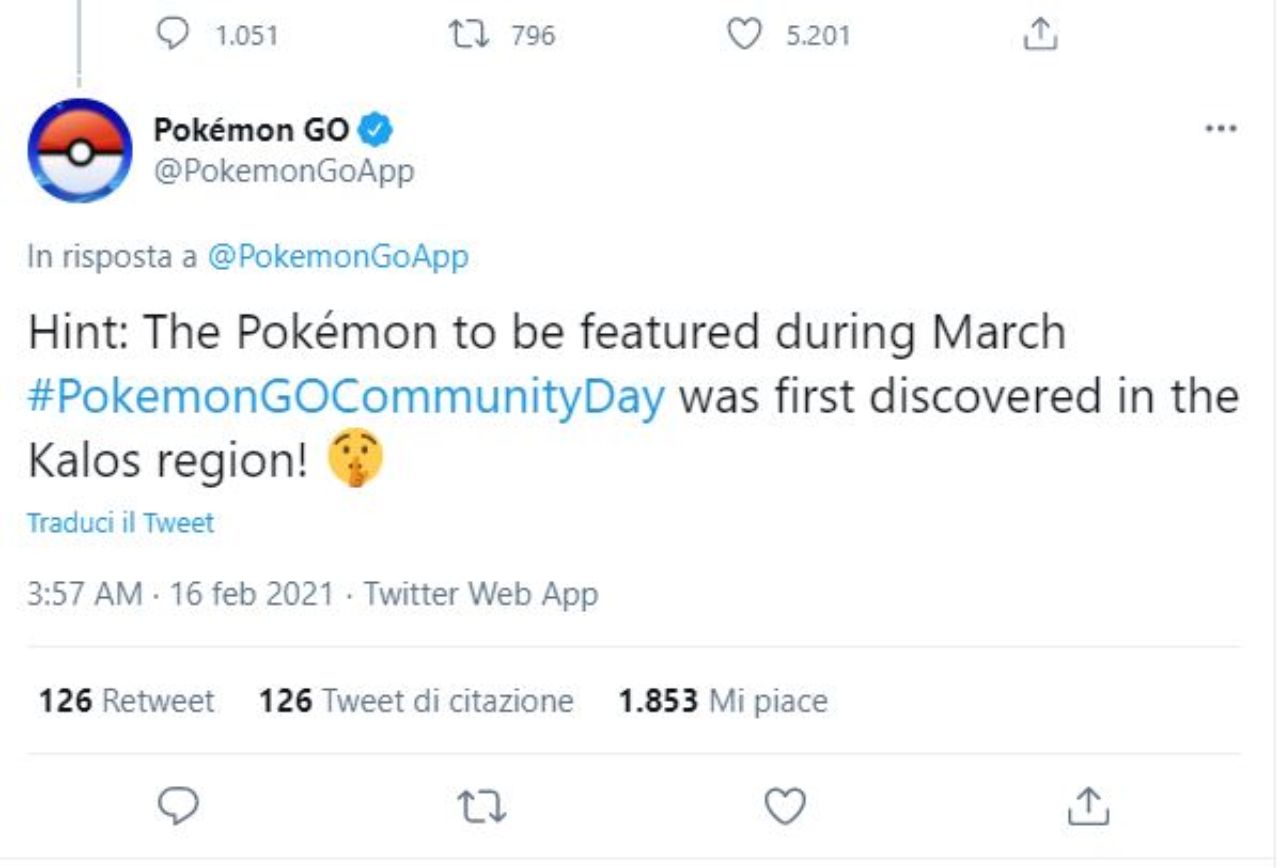The height and width of the screenshot is (868, 1280).
Task: Click the blue verified badge
Action: [x=375, y=129]
